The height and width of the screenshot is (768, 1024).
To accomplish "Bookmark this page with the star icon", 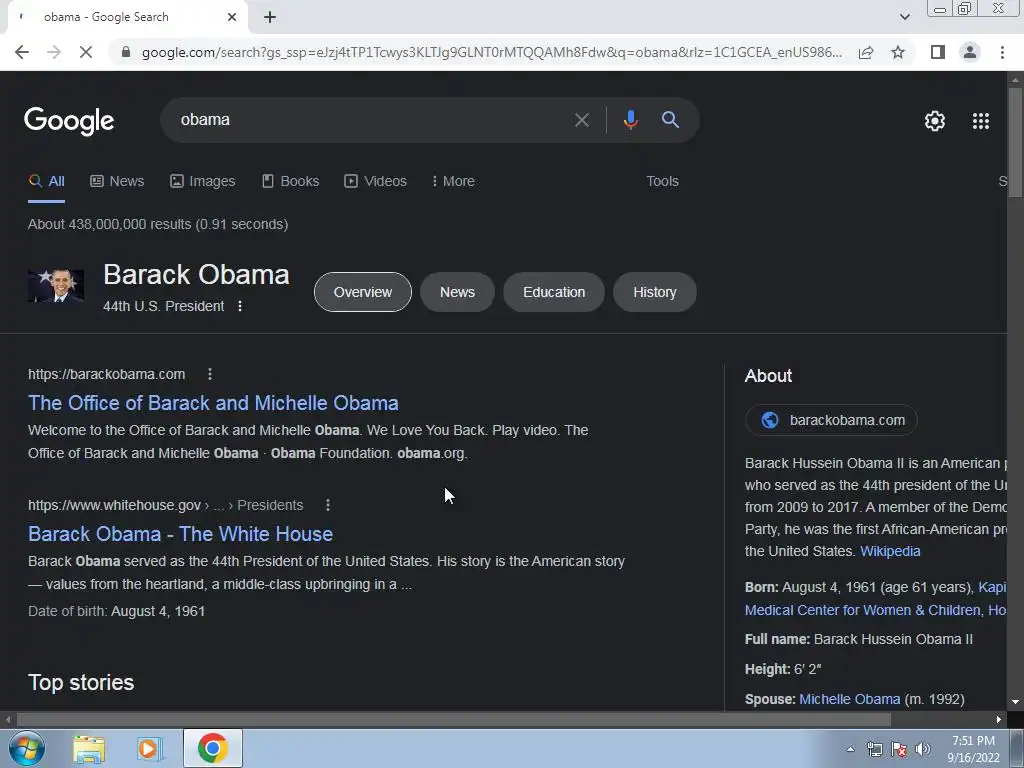I will click(x=898, y=52).
